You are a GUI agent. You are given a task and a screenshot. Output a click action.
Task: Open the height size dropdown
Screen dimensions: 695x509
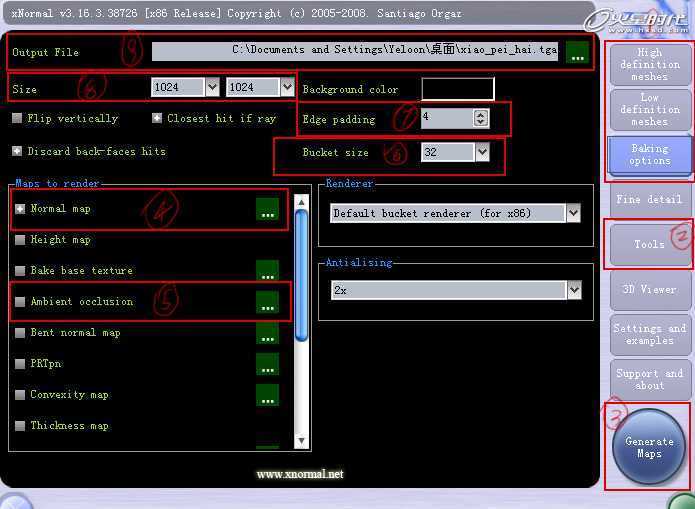coord(287,87)
